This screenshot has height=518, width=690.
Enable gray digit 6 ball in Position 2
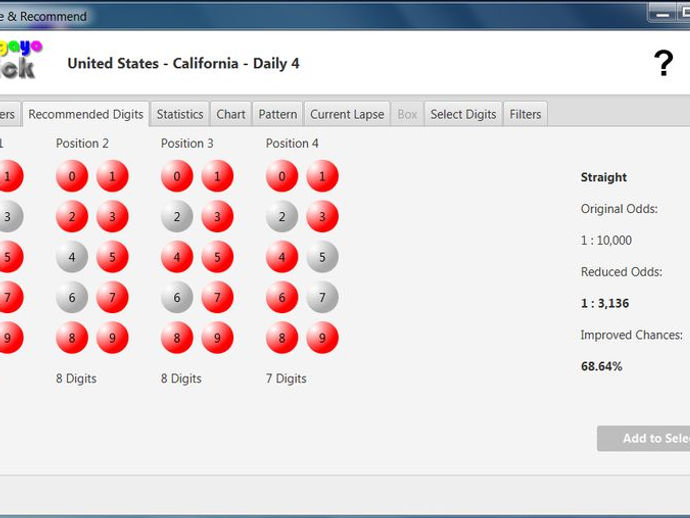pyautogui.click(x=72, y=298)
